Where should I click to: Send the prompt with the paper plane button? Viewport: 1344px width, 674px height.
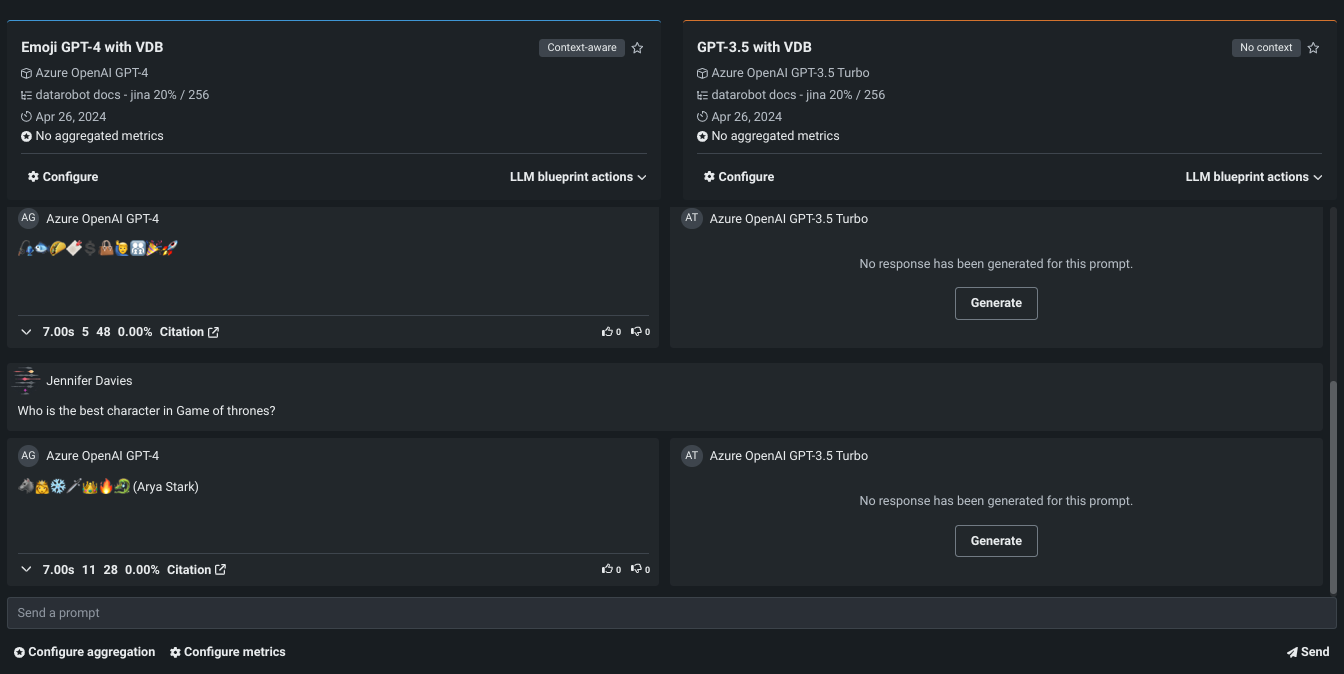1308,652
